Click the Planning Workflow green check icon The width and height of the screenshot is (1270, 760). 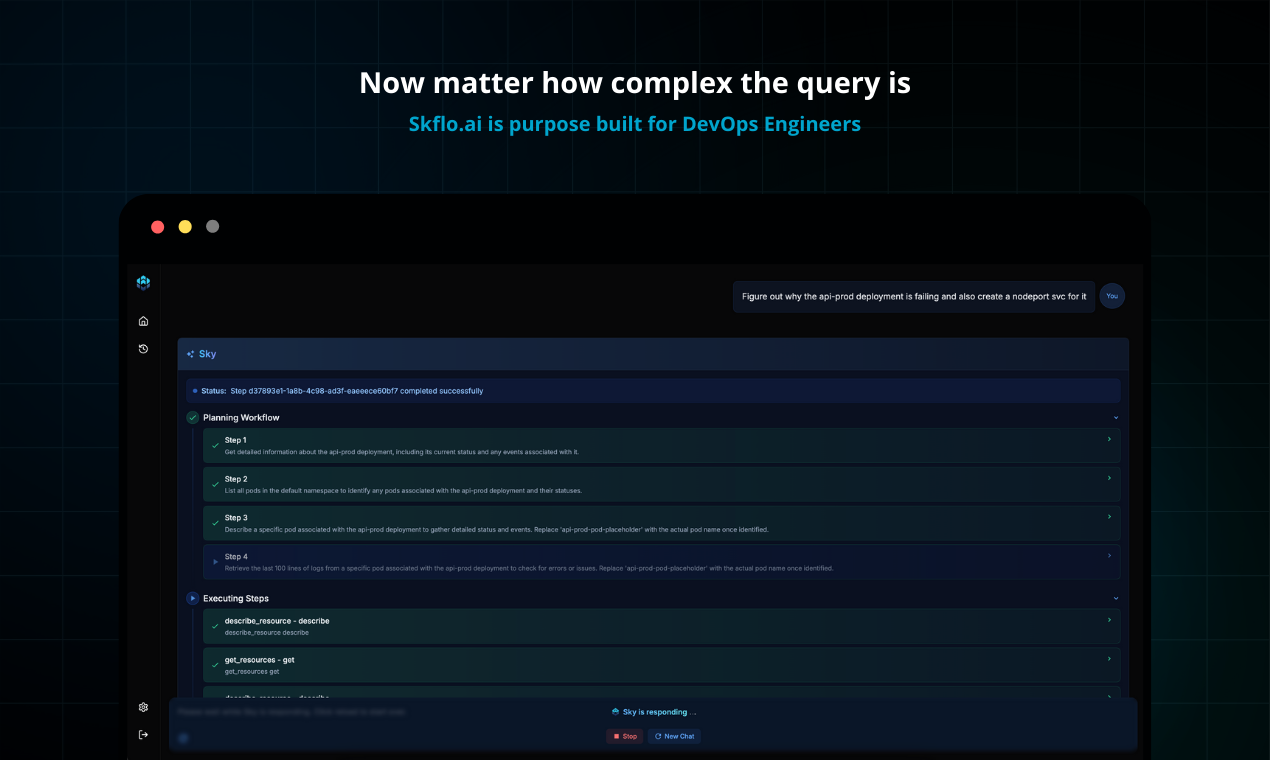[193, 417]
